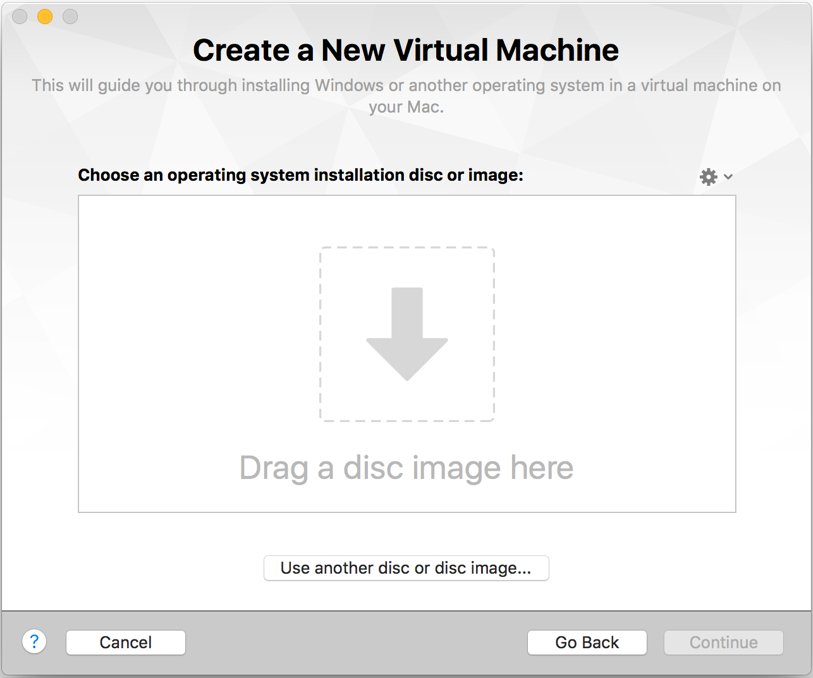Click the grayed-out Continue button

(x=723, y=642)
